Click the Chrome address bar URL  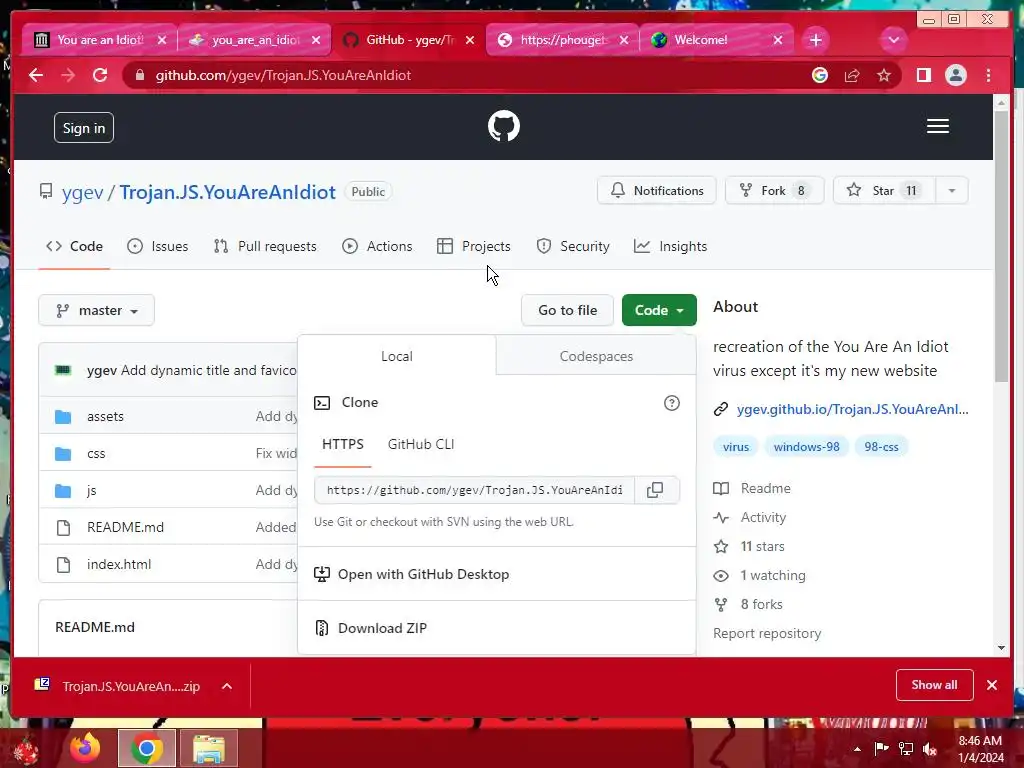tap(283, 75)
